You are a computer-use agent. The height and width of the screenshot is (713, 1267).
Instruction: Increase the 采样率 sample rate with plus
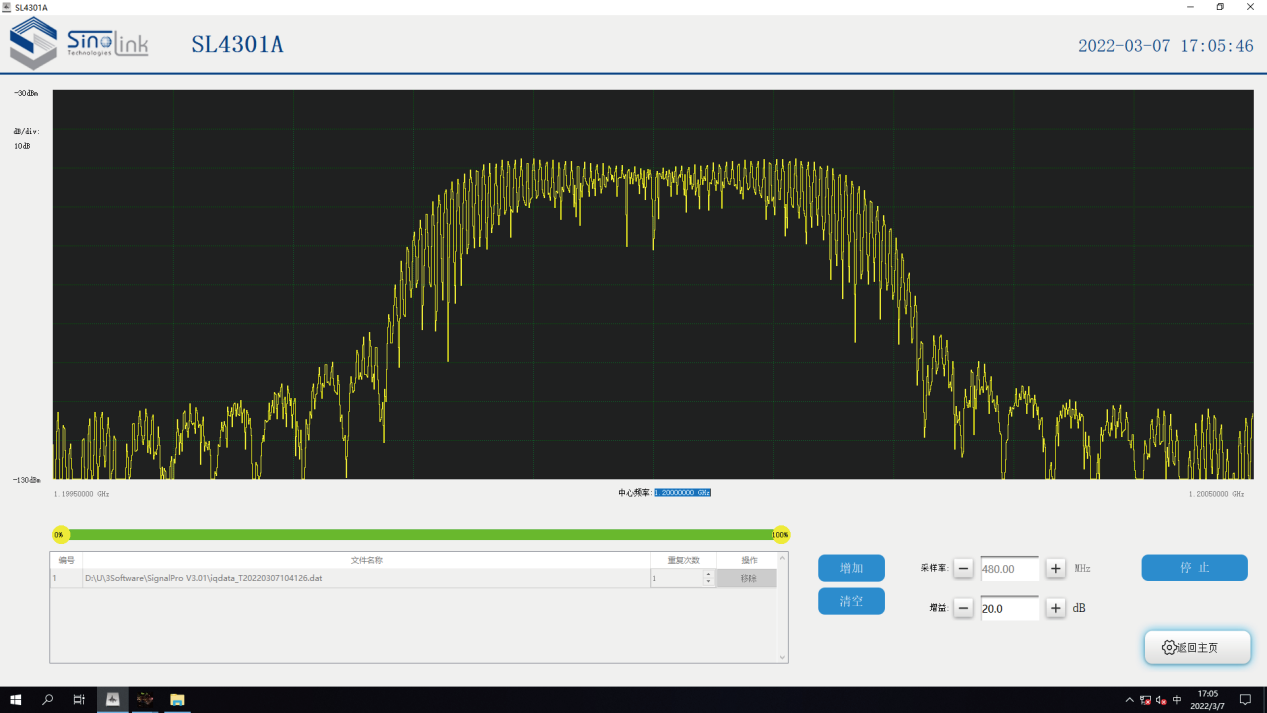coord(1055,568)
